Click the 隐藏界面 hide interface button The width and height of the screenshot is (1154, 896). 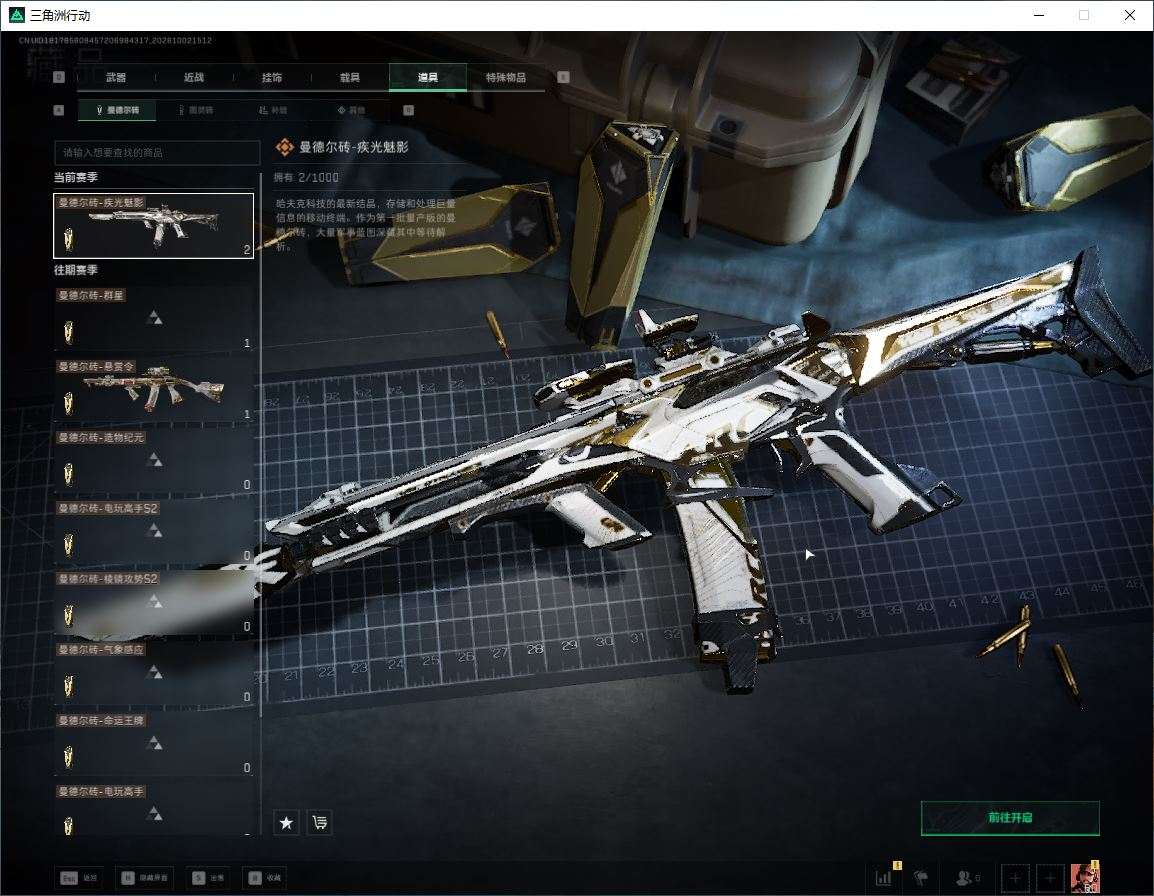[x=145, y=878]
